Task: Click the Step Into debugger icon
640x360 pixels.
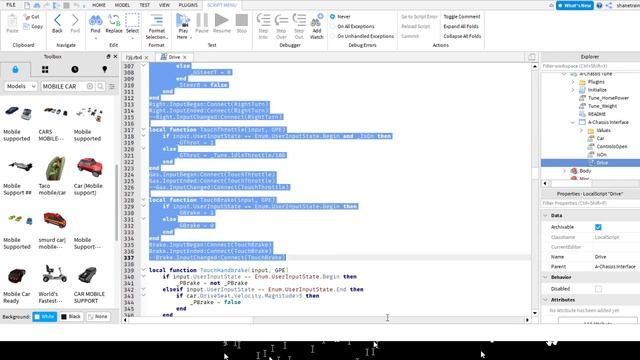Action: tap(263, 20)
